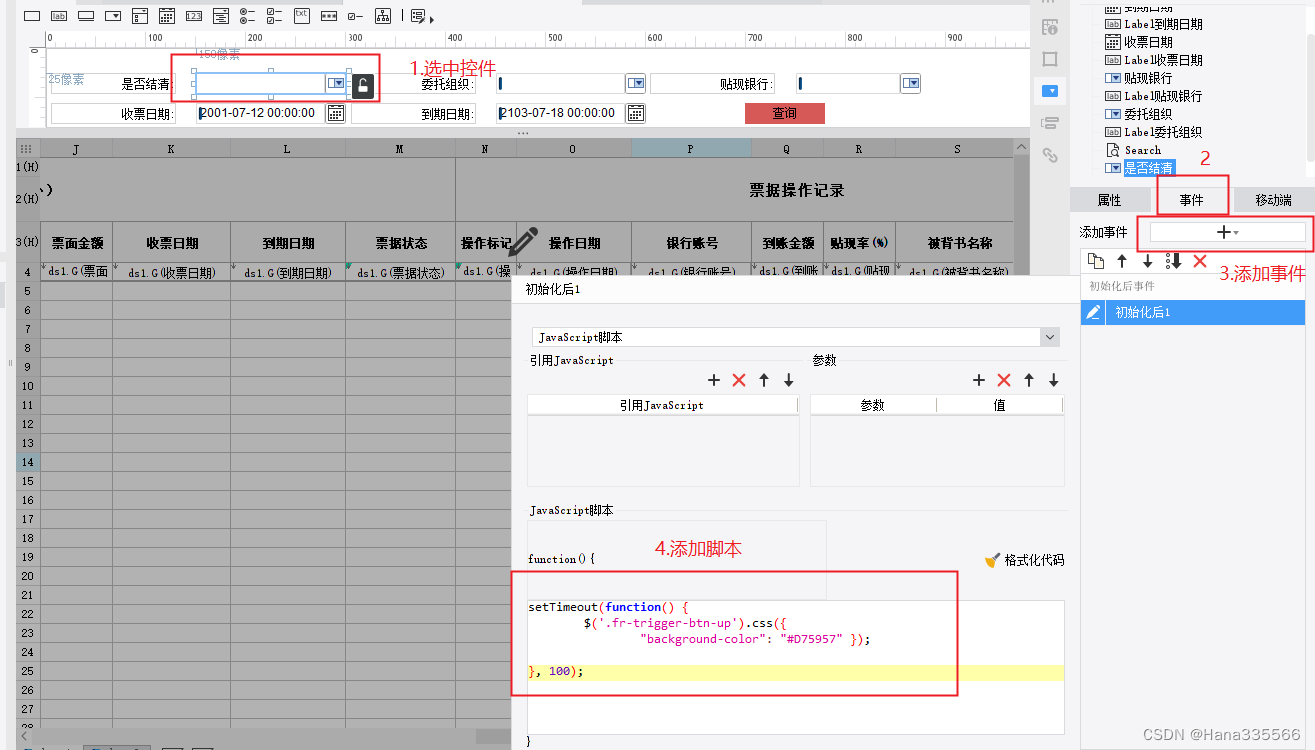Open the widget settings dropdown icon in sidebar
Image resolution: width=1315 pixels, height=750 pixels.
tap(1050, 91)
